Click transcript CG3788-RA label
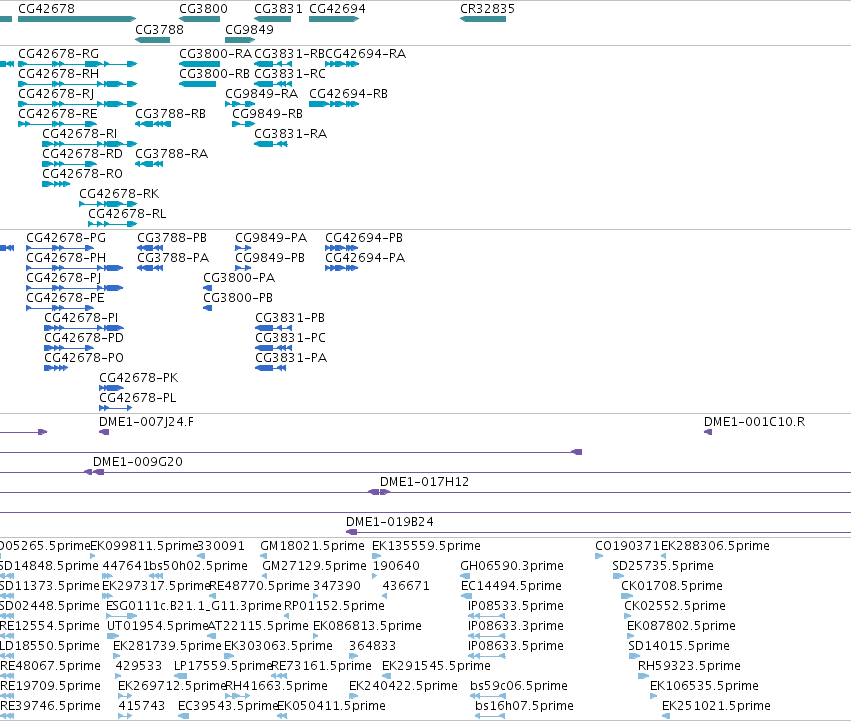This screenshot has height=721, width=851. (172, 154)
